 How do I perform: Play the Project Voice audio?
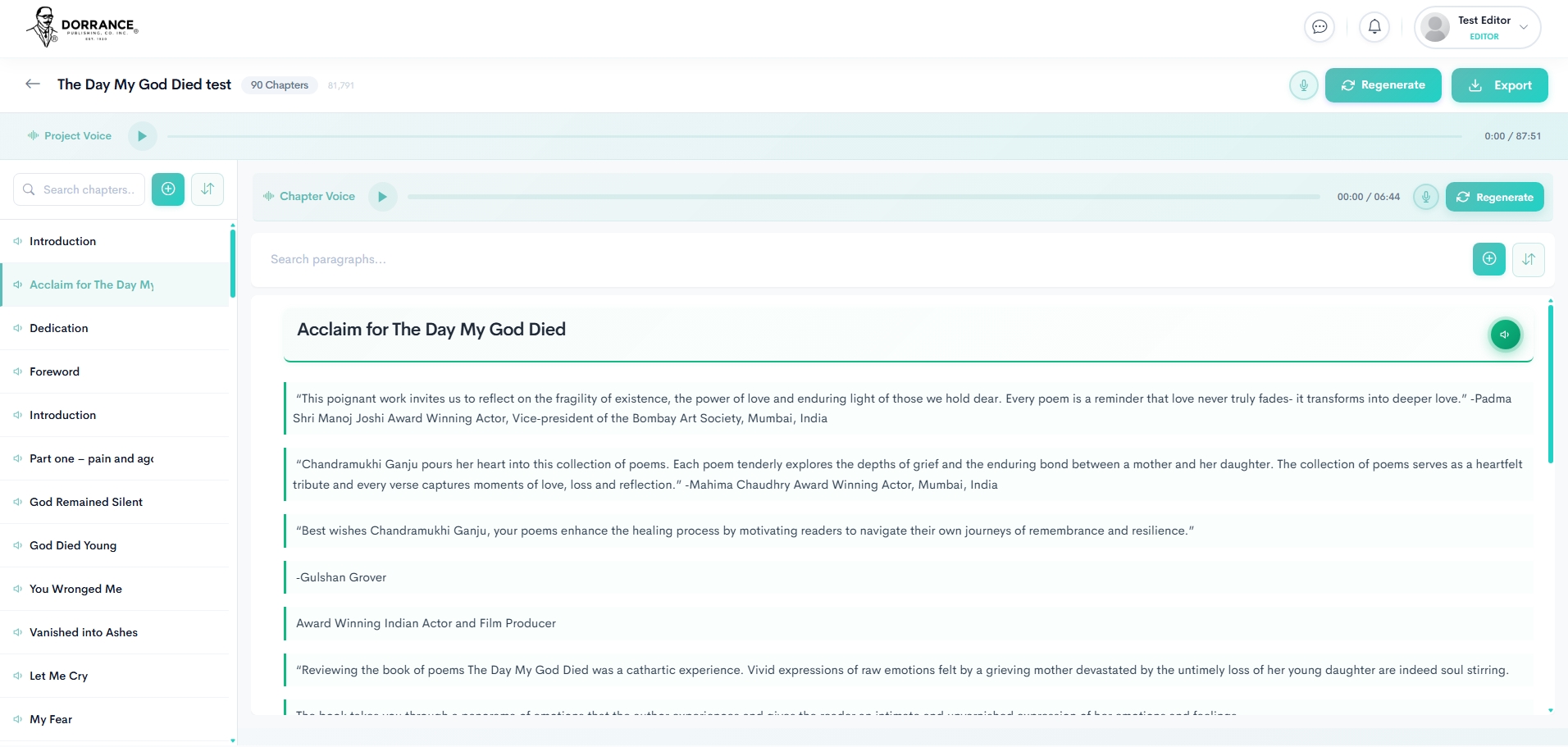(142, 136)
